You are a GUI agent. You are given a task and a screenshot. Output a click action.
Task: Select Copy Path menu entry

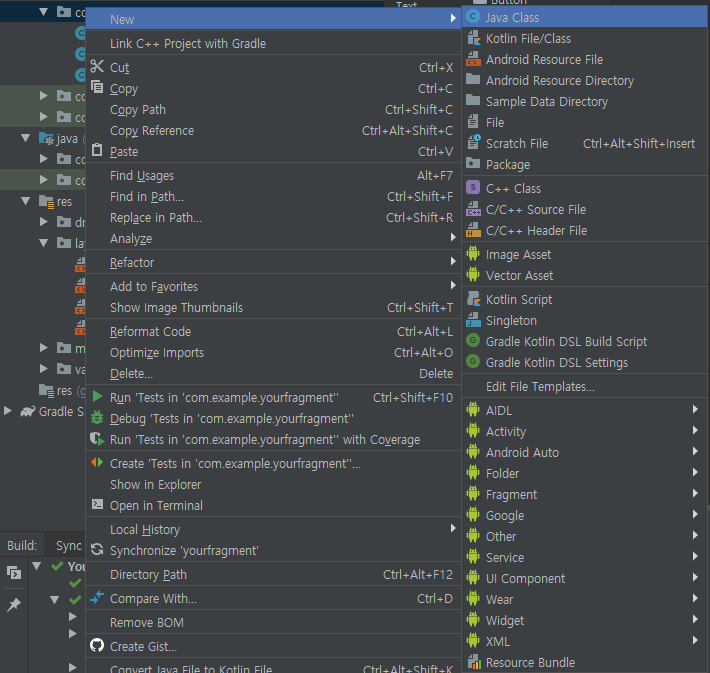[x=273, y=110]
